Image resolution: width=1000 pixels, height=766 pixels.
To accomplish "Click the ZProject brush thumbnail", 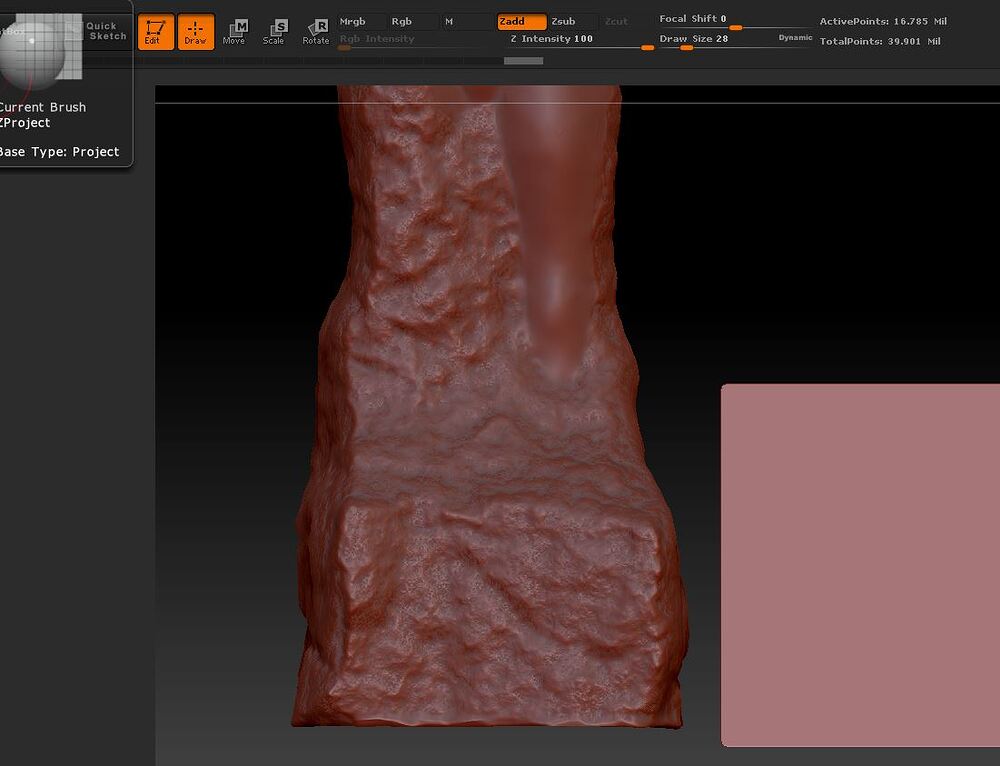I will [x=40, y=52].
